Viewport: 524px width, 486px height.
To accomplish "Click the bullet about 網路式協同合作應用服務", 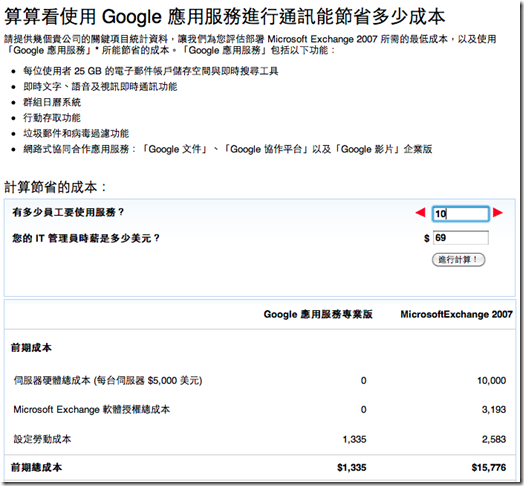I will (228, 149).
